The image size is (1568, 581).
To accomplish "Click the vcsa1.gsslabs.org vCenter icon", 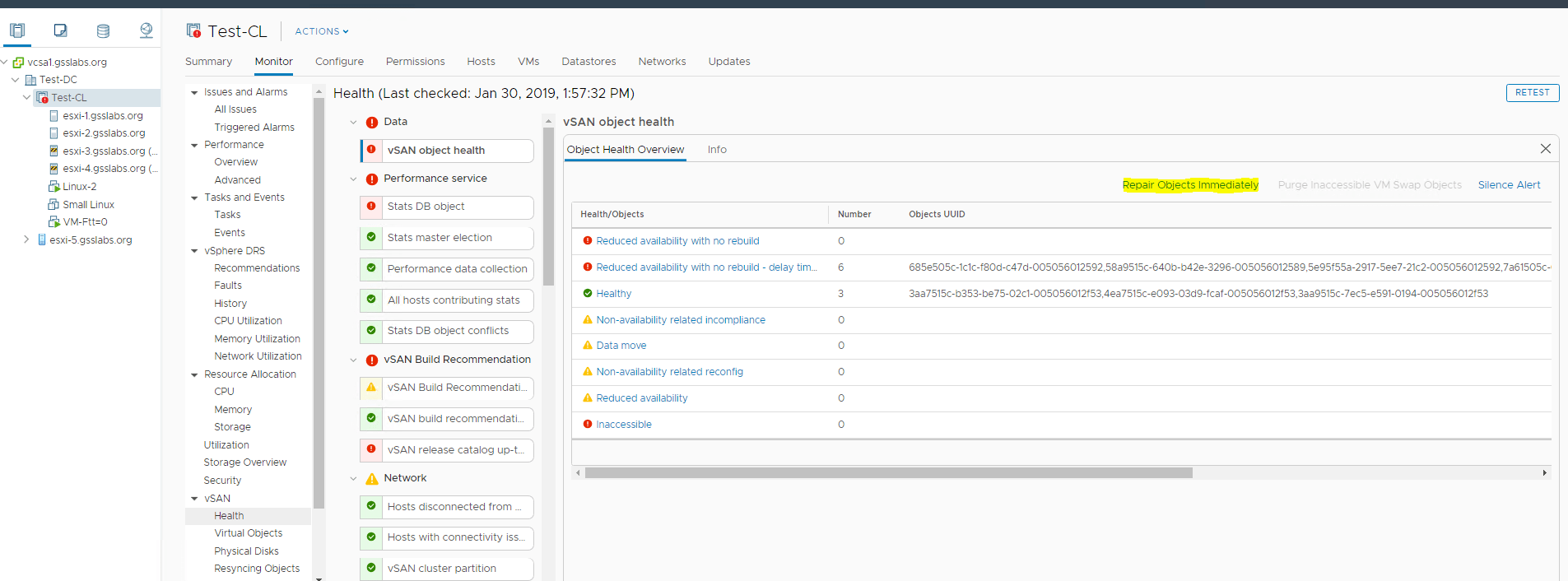I will [18, 63].
